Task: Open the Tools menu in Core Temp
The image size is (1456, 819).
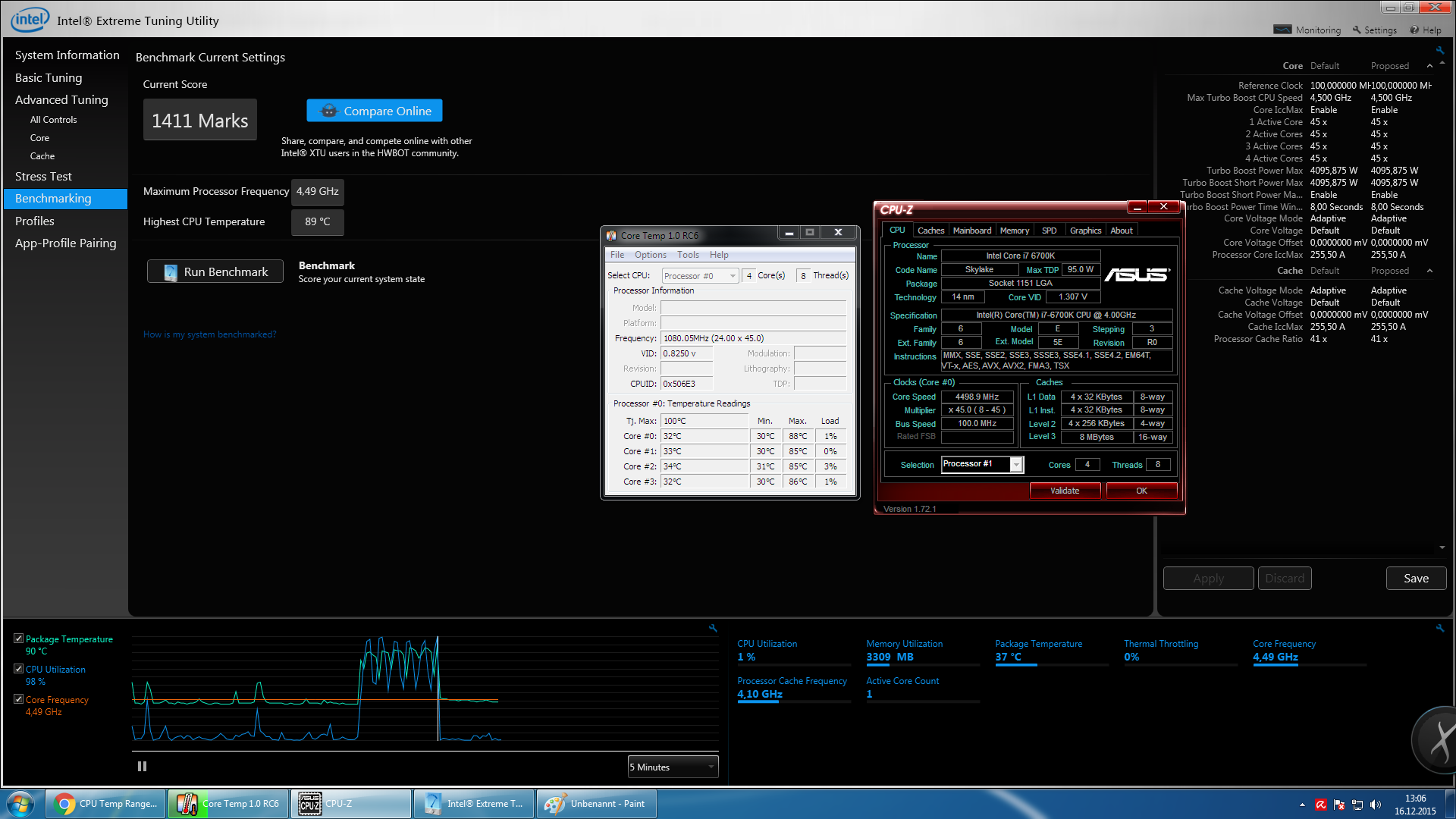Action: (688, 255)
